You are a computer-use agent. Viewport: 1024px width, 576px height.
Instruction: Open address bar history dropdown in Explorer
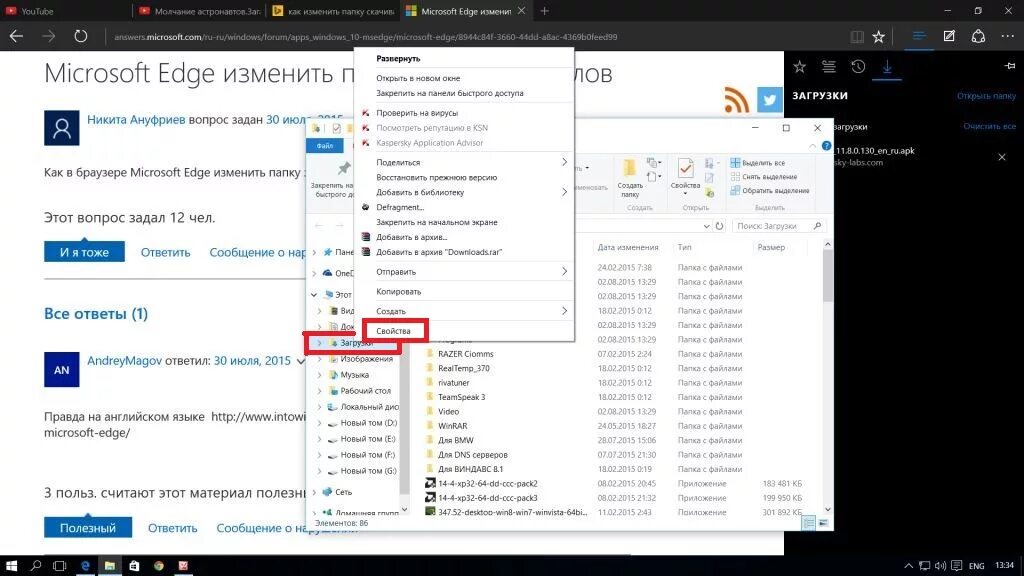[x=706, y=226]
